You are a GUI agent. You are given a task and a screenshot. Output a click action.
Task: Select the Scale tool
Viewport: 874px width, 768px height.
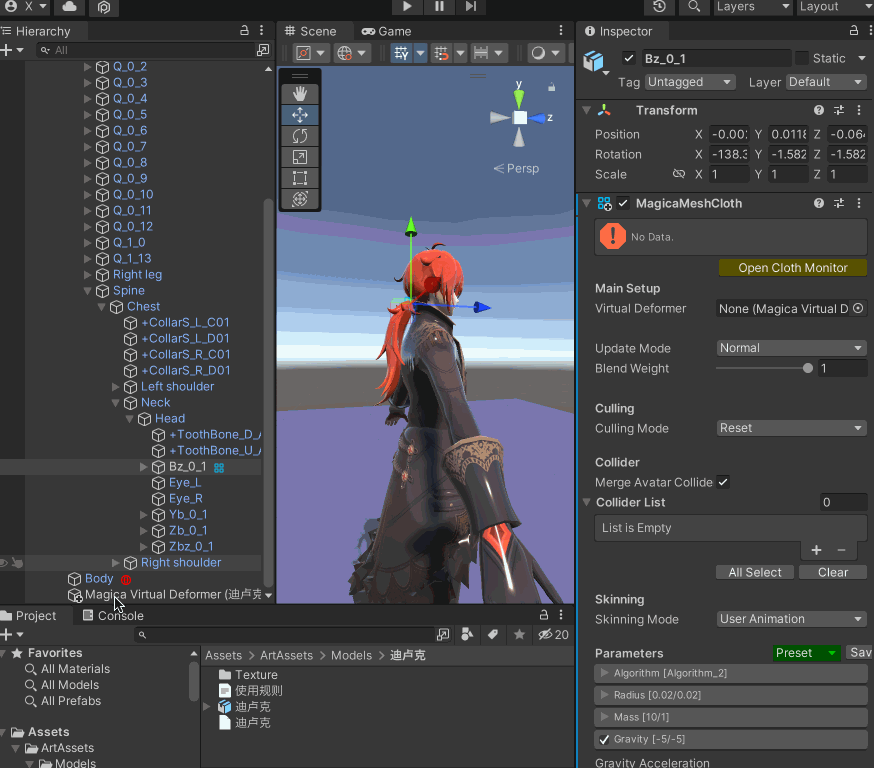pyautogui.click(x=299, y=157)
